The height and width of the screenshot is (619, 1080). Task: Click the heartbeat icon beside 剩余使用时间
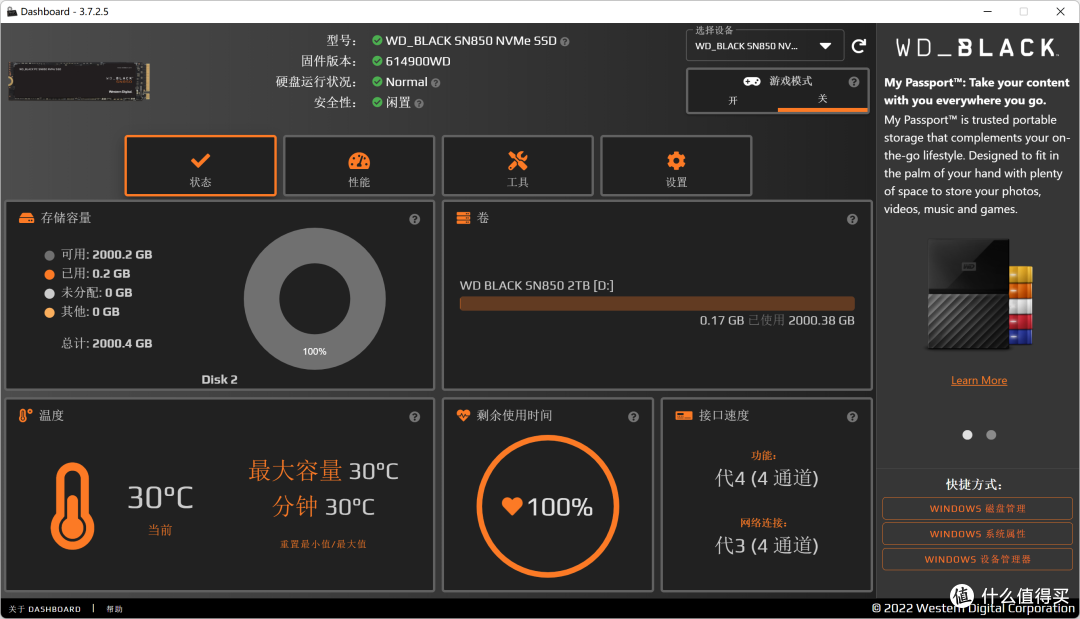click(x=463, y=415)
